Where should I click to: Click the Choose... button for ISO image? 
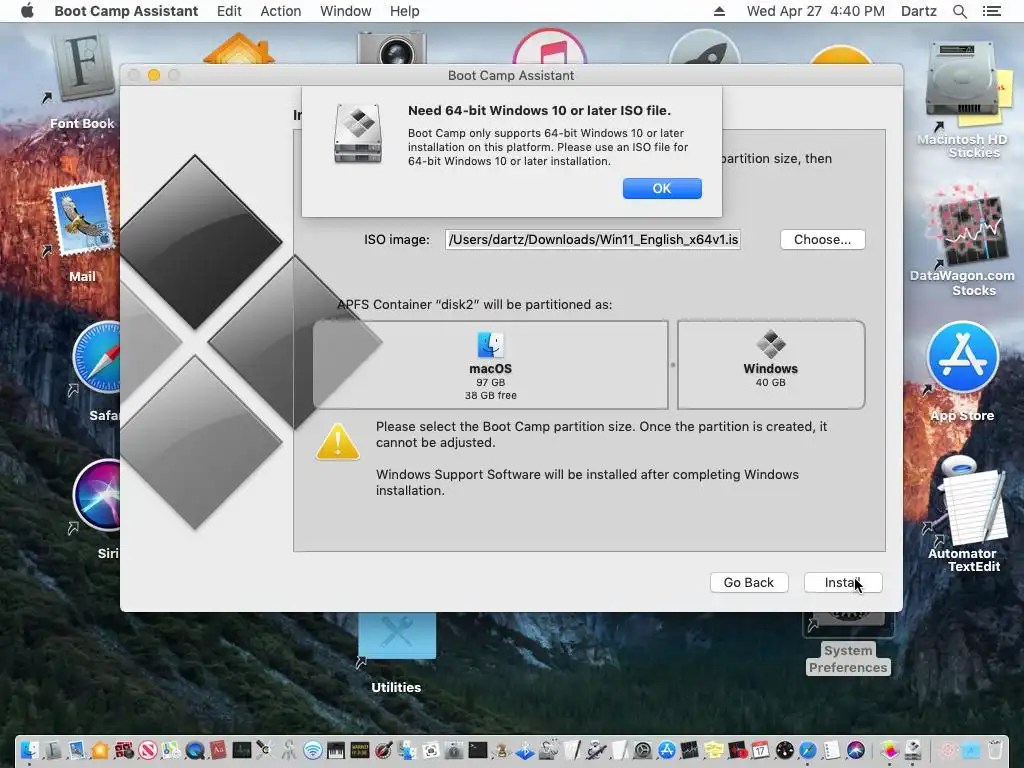822,240
